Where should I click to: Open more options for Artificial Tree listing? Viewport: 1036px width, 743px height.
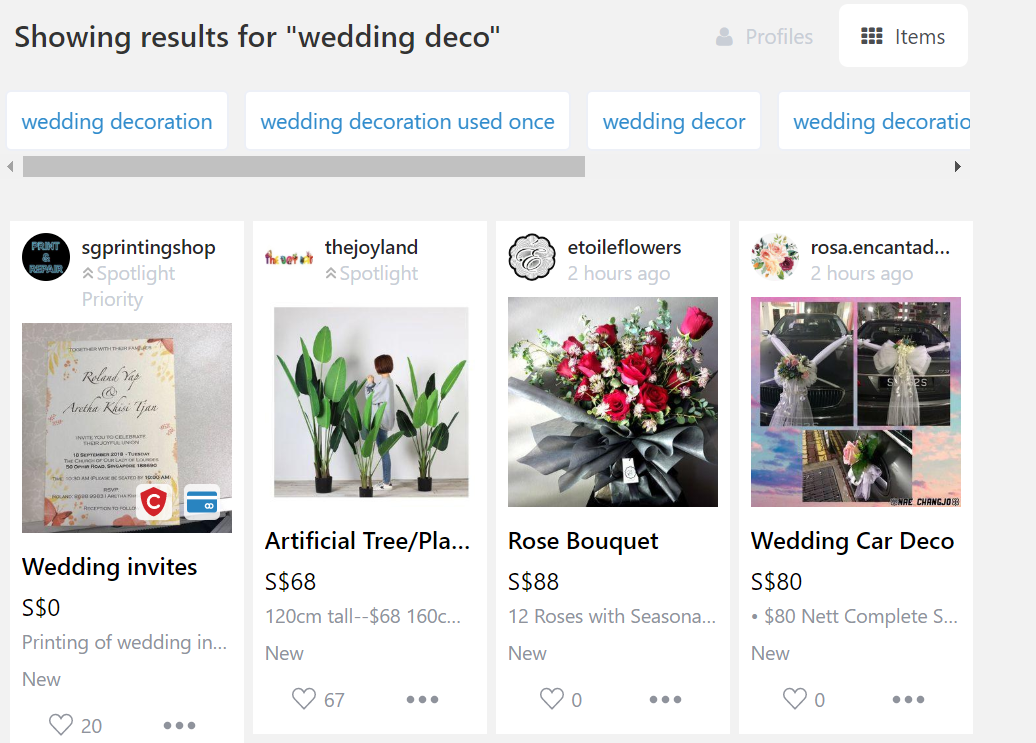423,699
